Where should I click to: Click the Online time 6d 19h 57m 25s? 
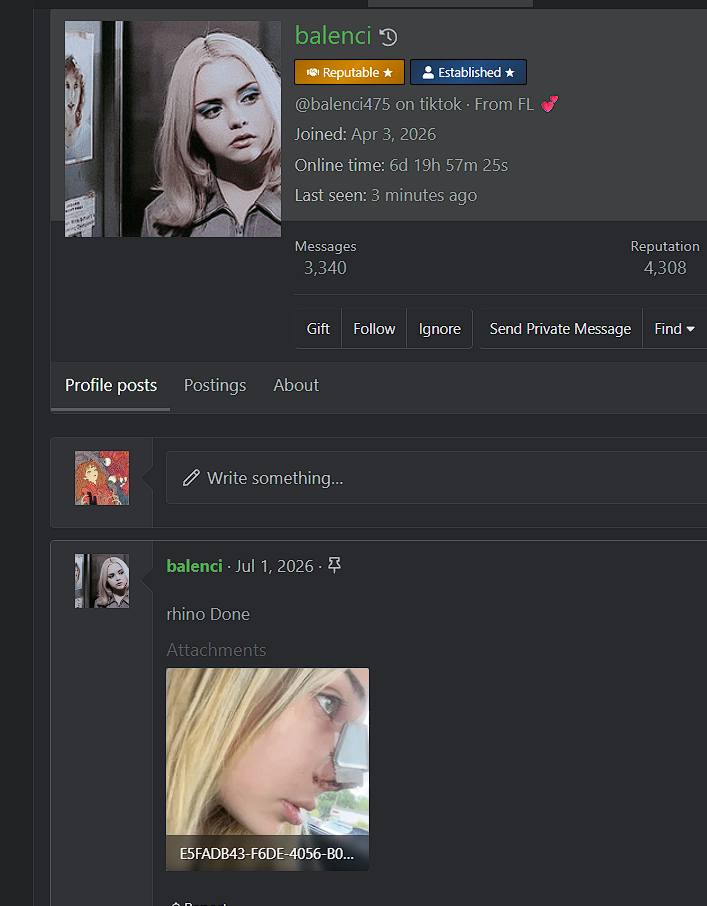pyautogui.click(x=401, y=165)
